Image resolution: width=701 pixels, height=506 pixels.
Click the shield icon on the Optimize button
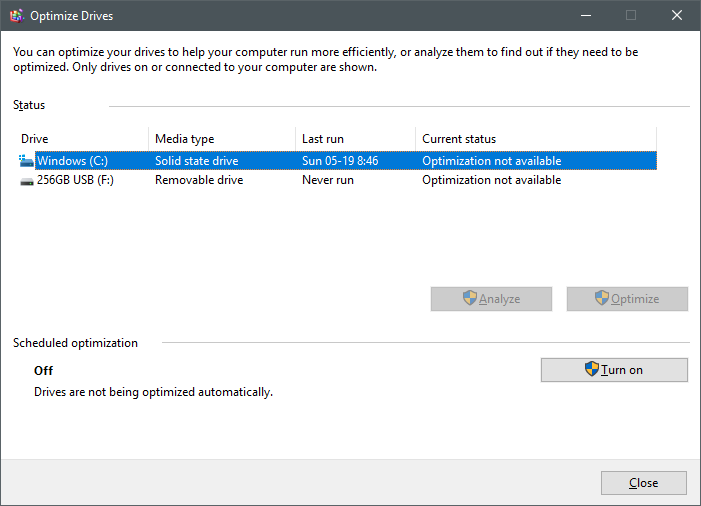pyautogui.click(x=601, y=298)
